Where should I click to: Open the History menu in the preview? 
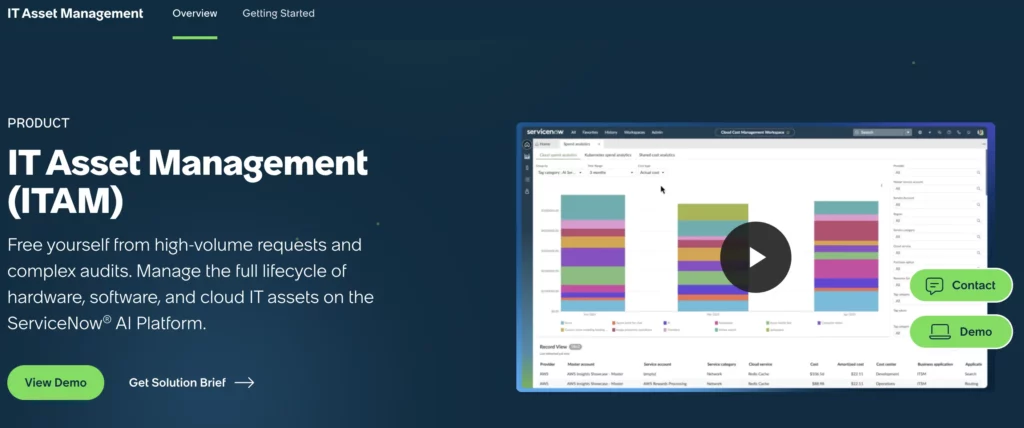tap(611, 132)
